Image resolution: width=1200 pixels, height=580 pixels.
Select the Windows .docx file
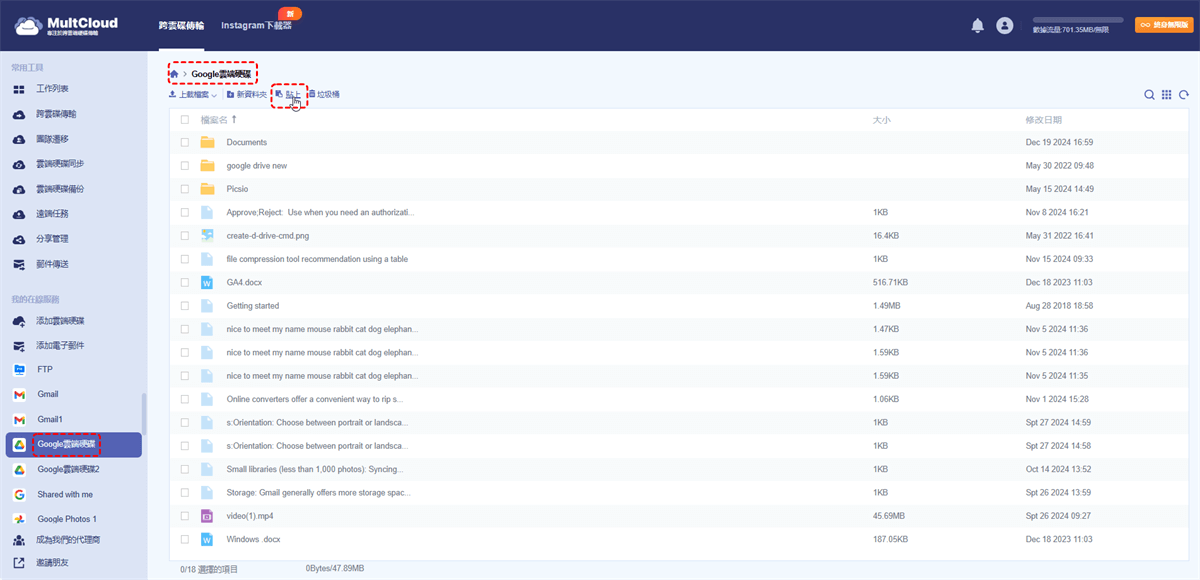254,539
